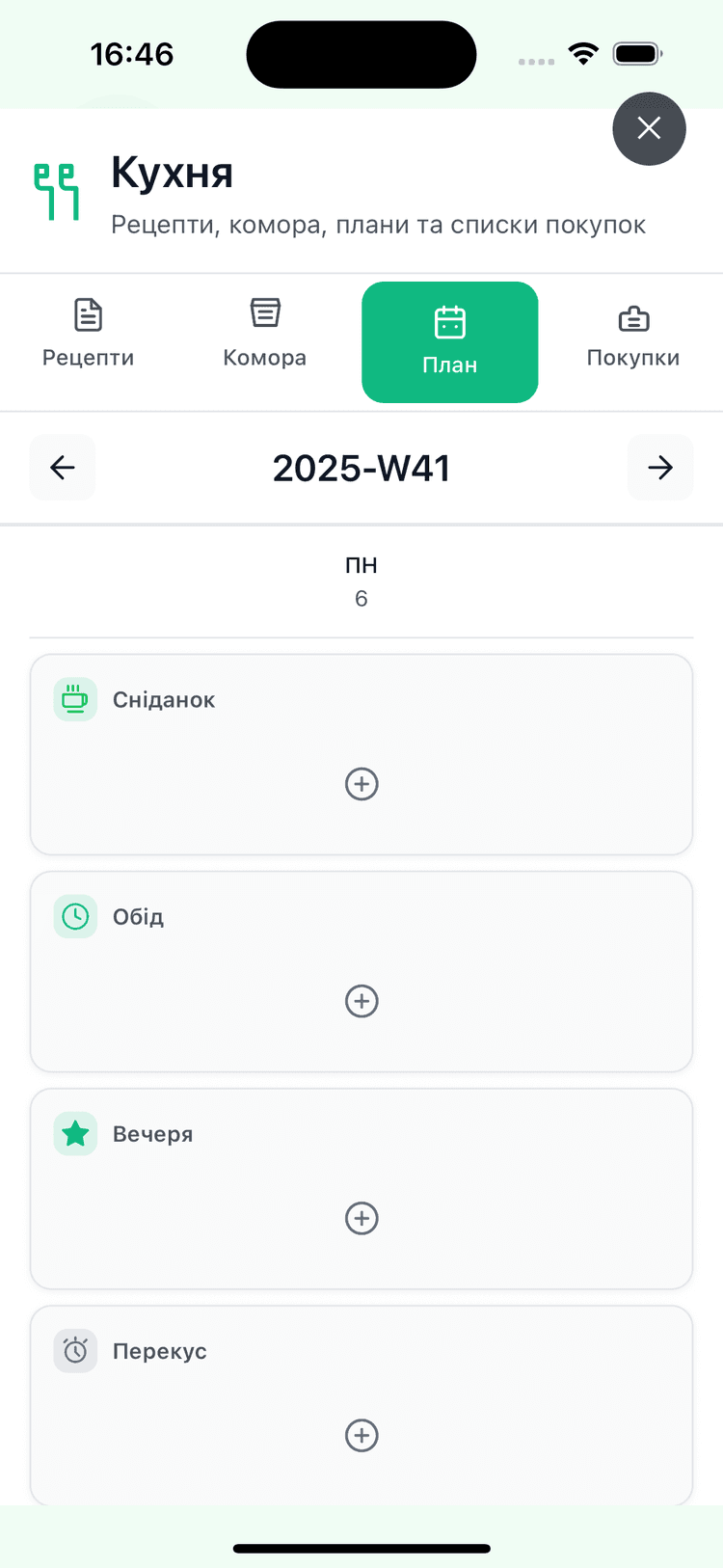
Task: Select the ПН 6 day header
Action: click(x=361, y=581)
